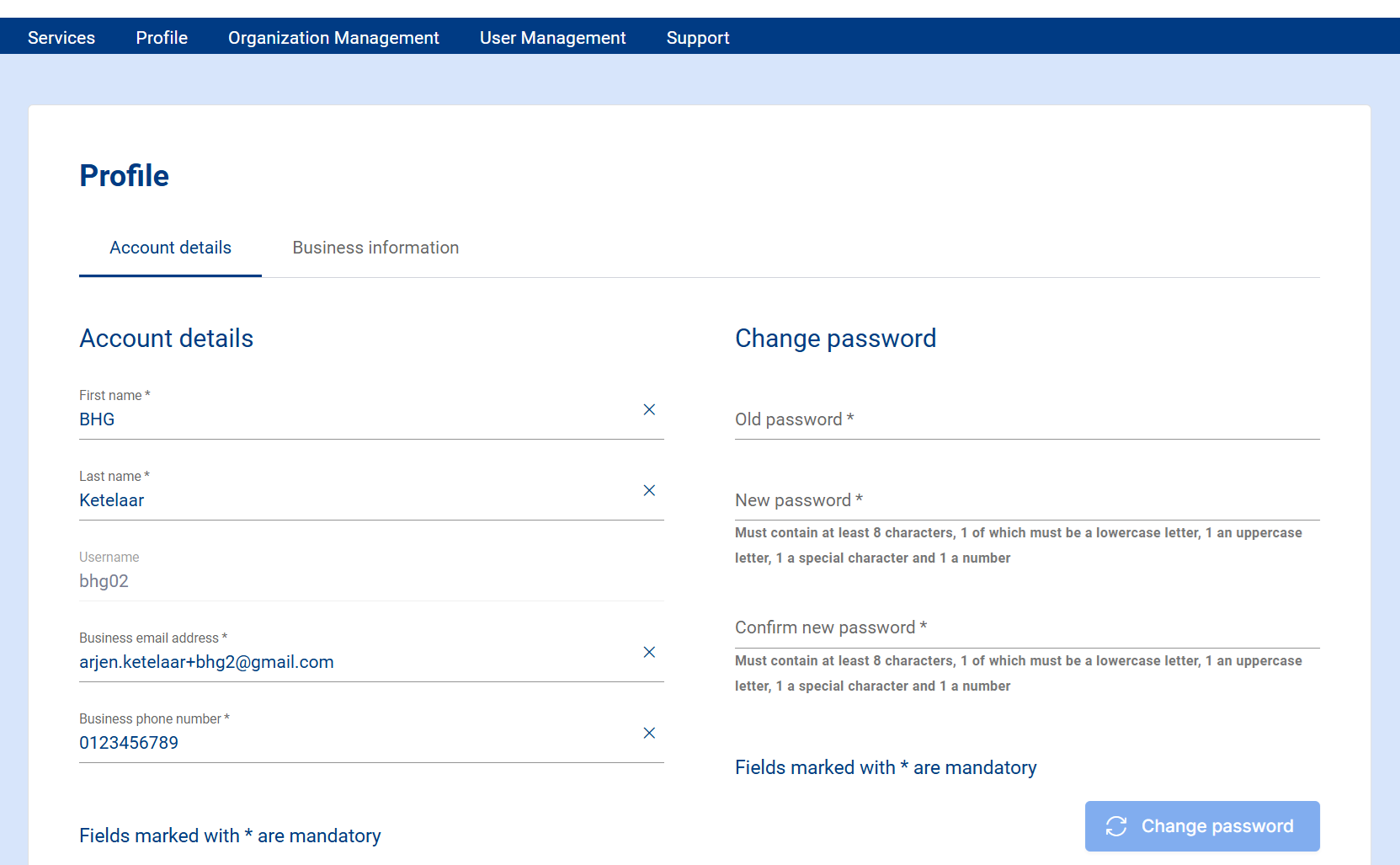Submit the Change password button

click(x=1202, y=826)
